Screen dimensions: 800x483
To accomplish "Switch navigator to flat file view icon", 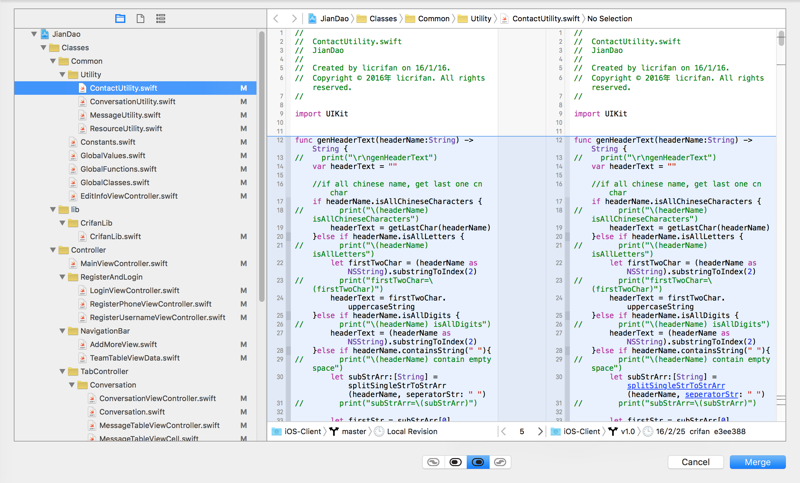I will click(x=140, y=18).
